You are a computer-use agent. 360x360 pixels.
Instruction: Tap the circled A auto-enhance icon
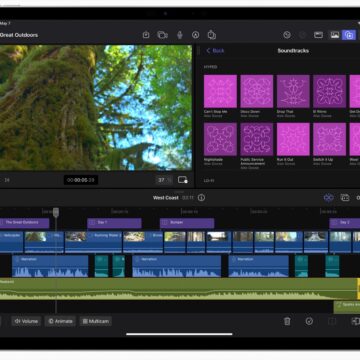pos(195,35)
